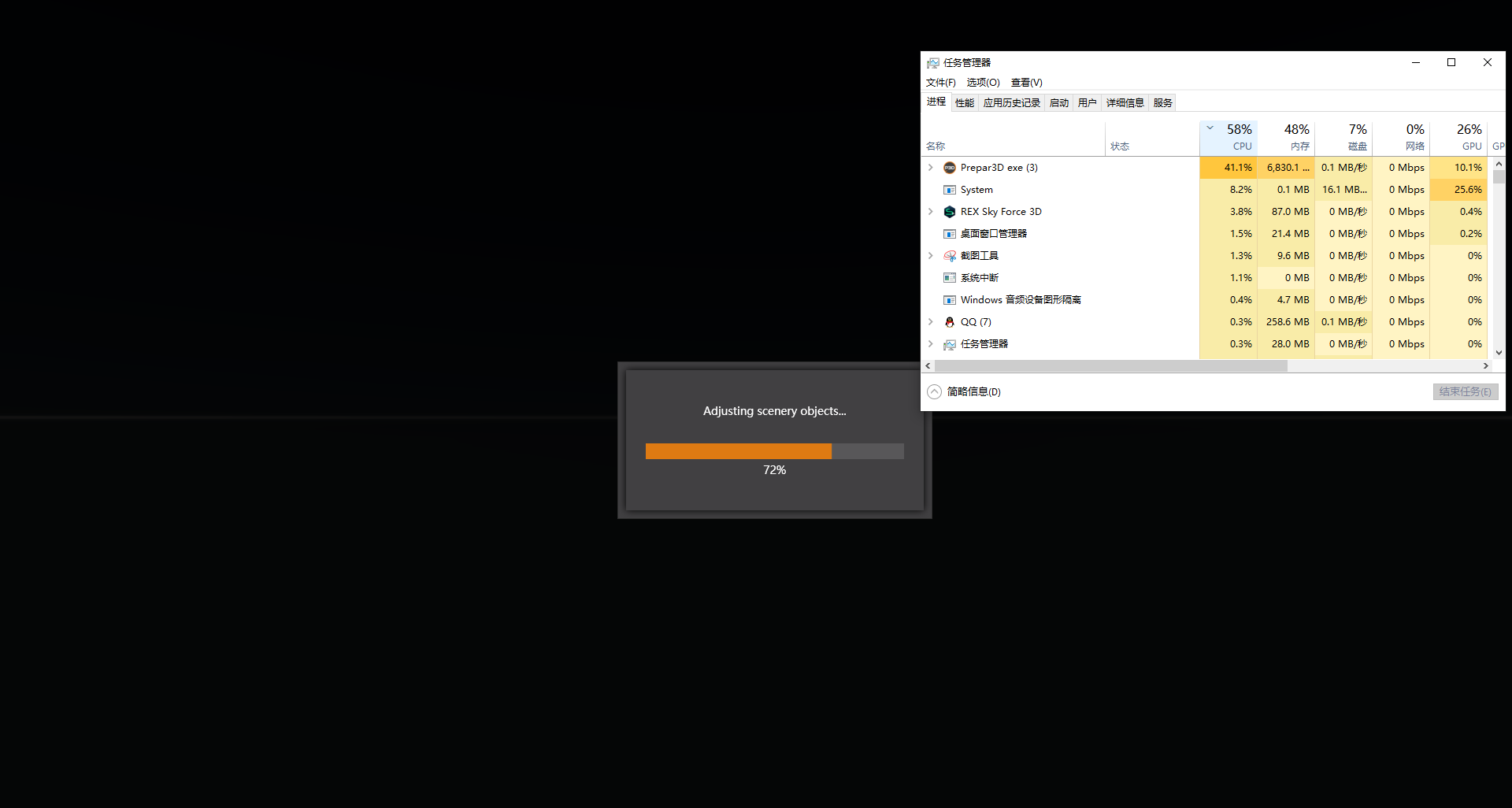Image resolution: width=1512 pixels, height=808 pixels.
Task: Select the 桌面窗口管理器 process name
Action: pyautogui.click(x=994, y=234)
